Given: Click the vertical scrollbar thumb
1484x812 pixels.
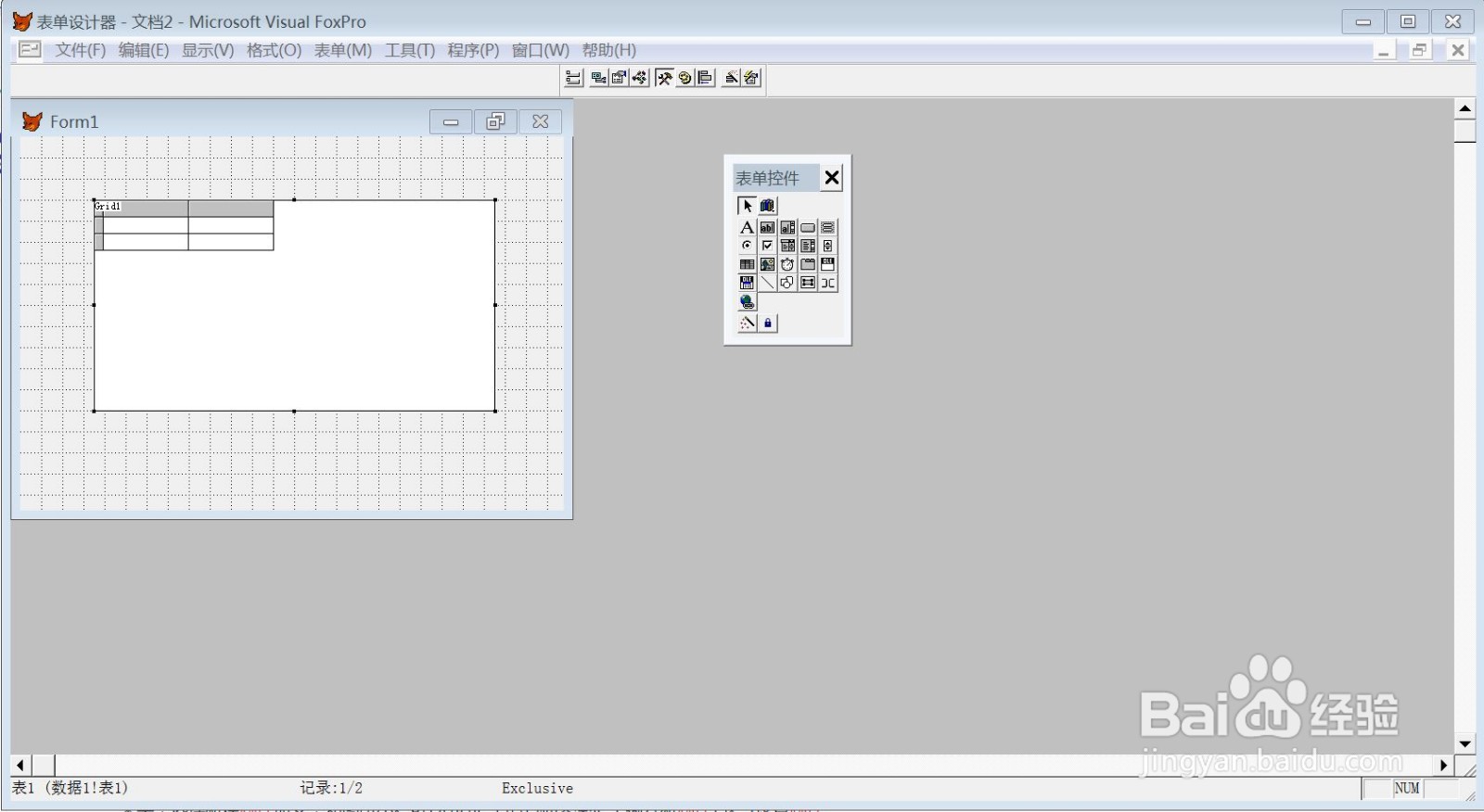Looking at the screenshot, I should point(1465,131).
